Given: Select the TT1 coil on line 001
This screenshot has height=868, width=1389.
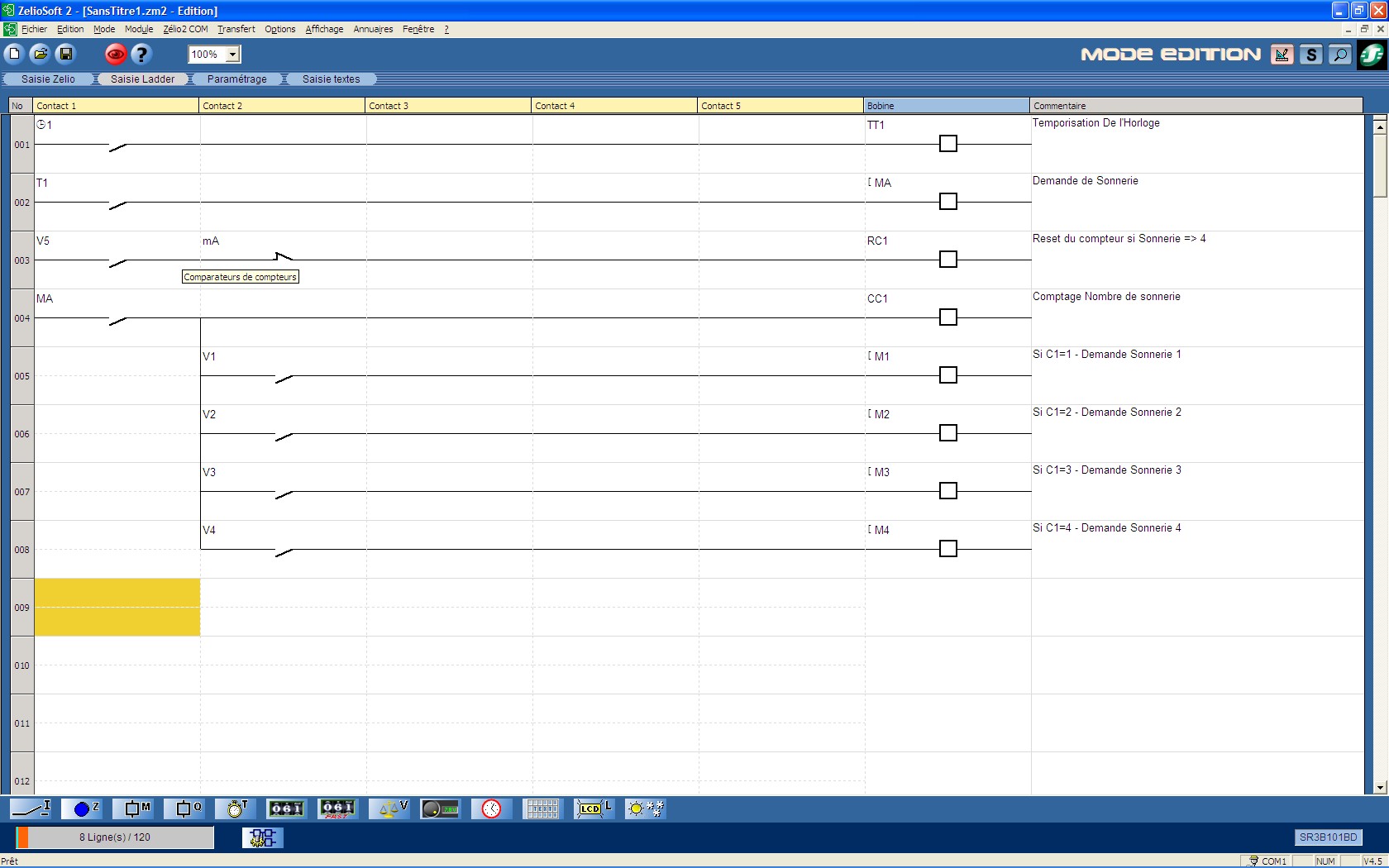Looking at the screenshot, I should 947,144.
